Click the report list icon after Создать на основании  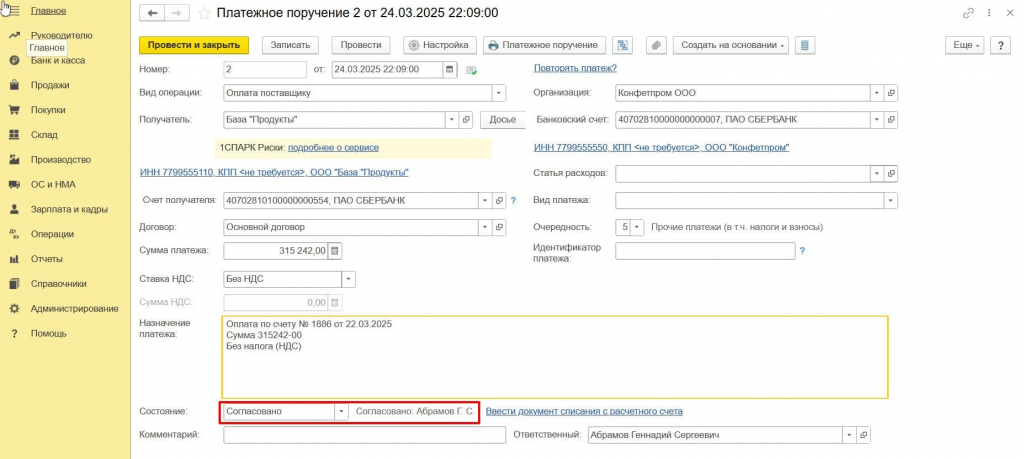click(805, 45)
